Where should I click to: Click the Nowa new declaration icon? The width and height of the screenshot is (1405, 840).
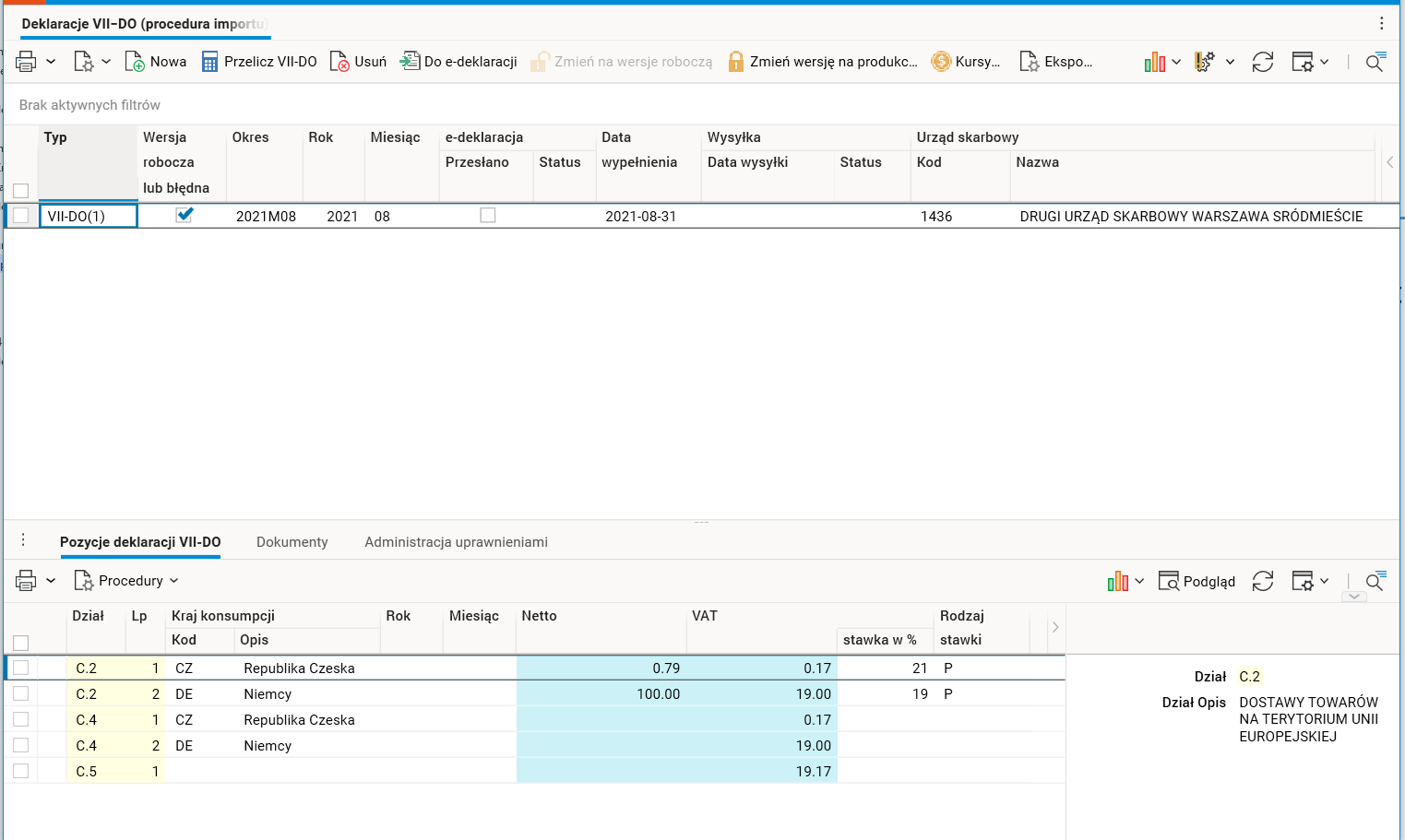click(135, 62)
